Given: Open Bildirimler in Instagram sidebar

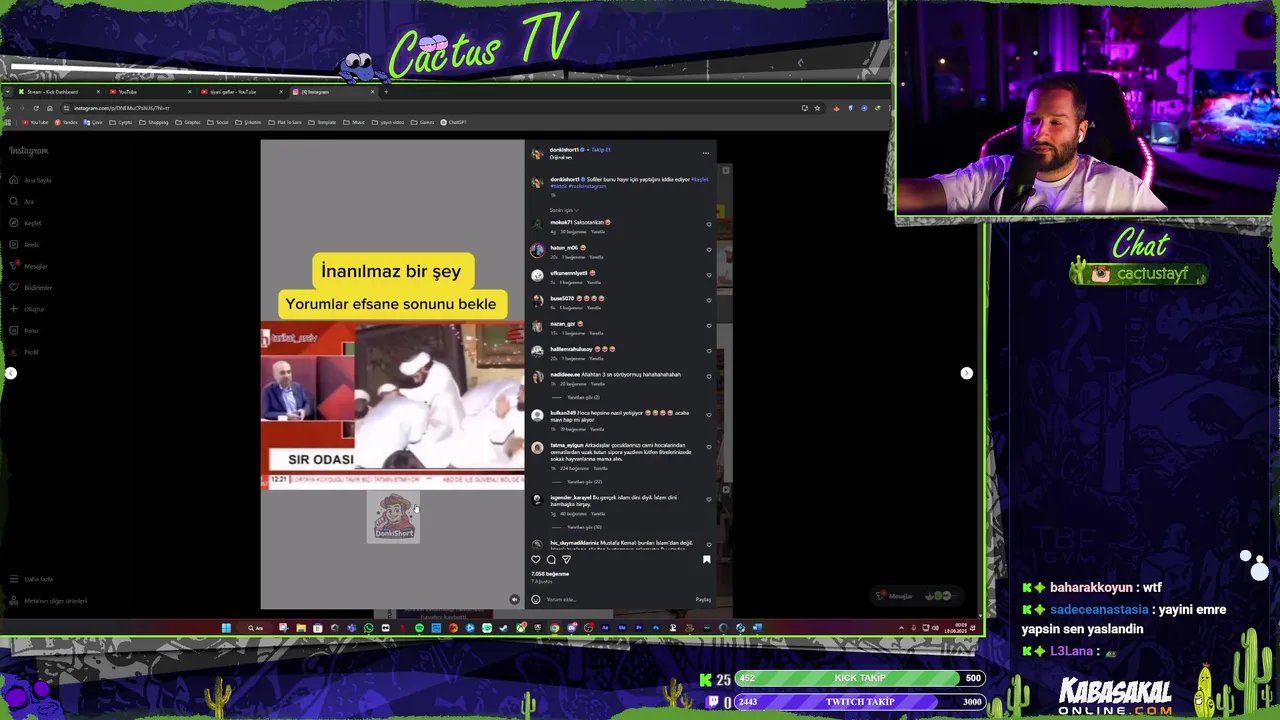Looking at the screenshot, I should pos(31,287).
